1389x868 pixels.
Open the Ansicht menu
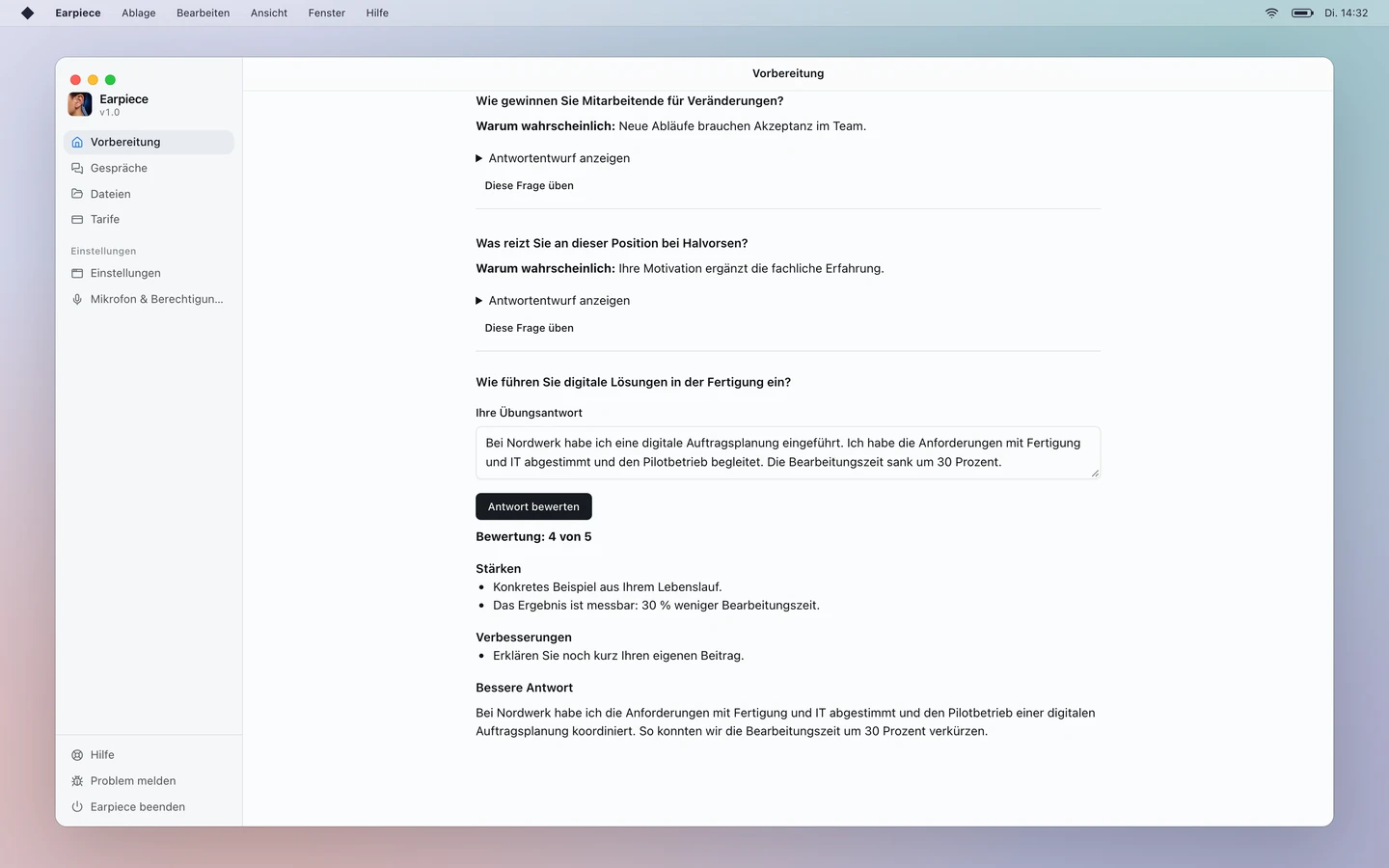[x=269, y=13]
